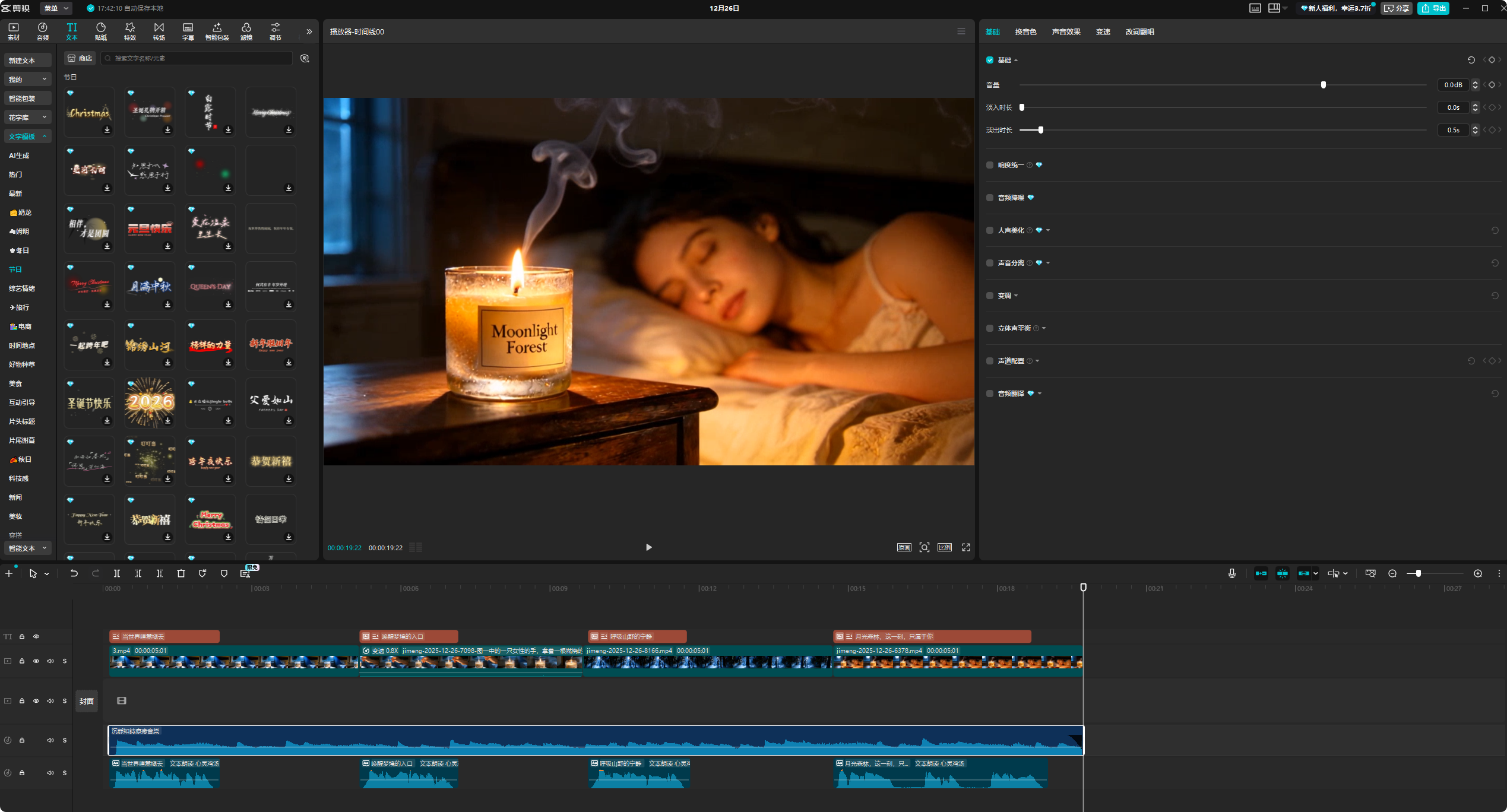Click the microphone record icon
1507x812 pixels.
1232,573
